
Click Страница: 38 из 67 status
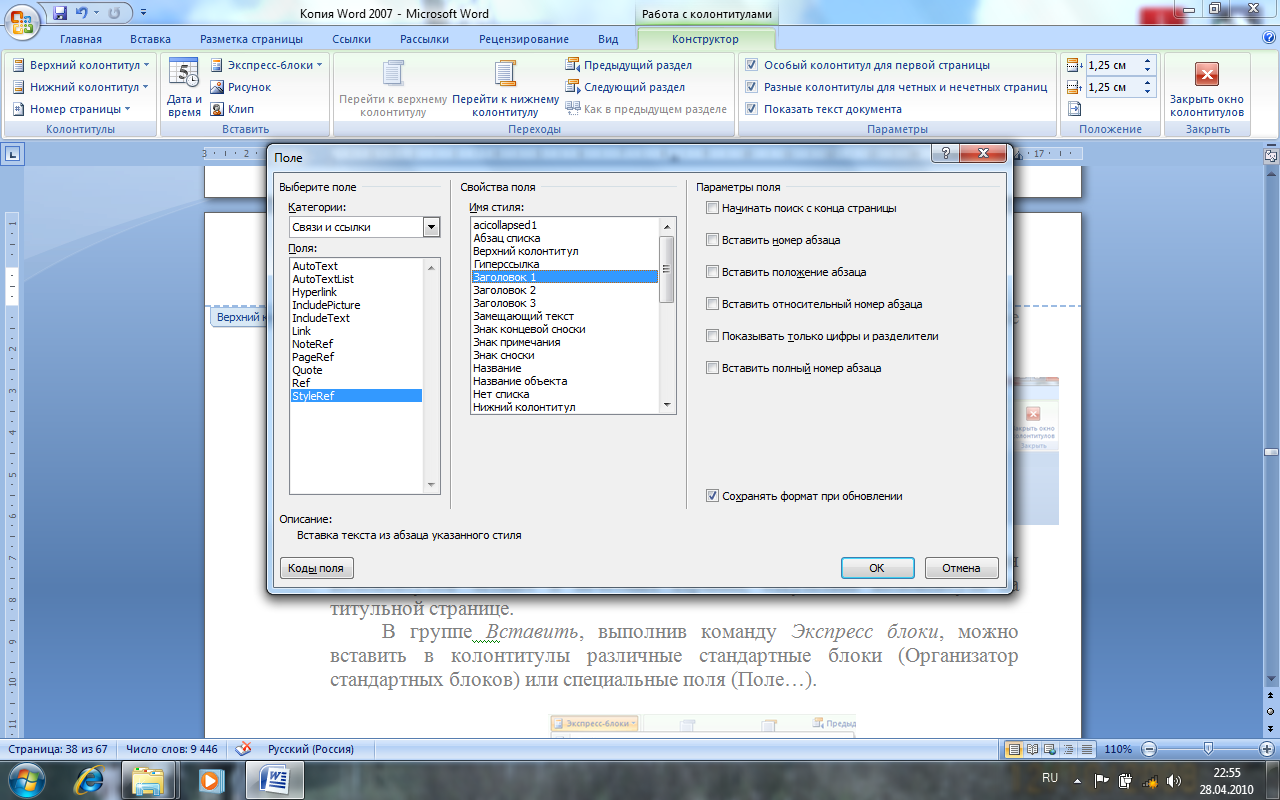[x=58, y=749]
